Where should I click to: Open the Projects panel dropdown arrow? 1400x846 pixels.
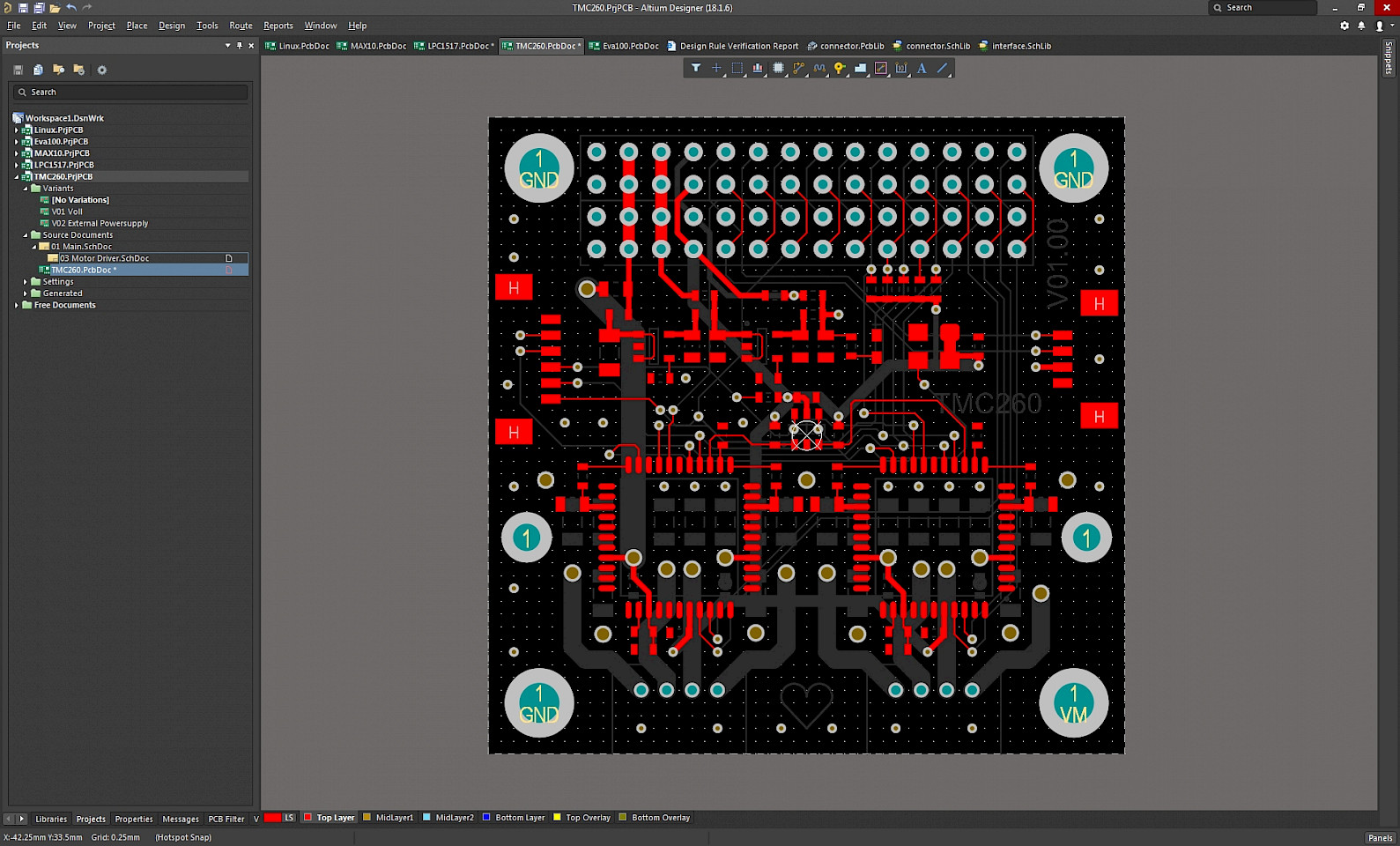coord(227,45)
